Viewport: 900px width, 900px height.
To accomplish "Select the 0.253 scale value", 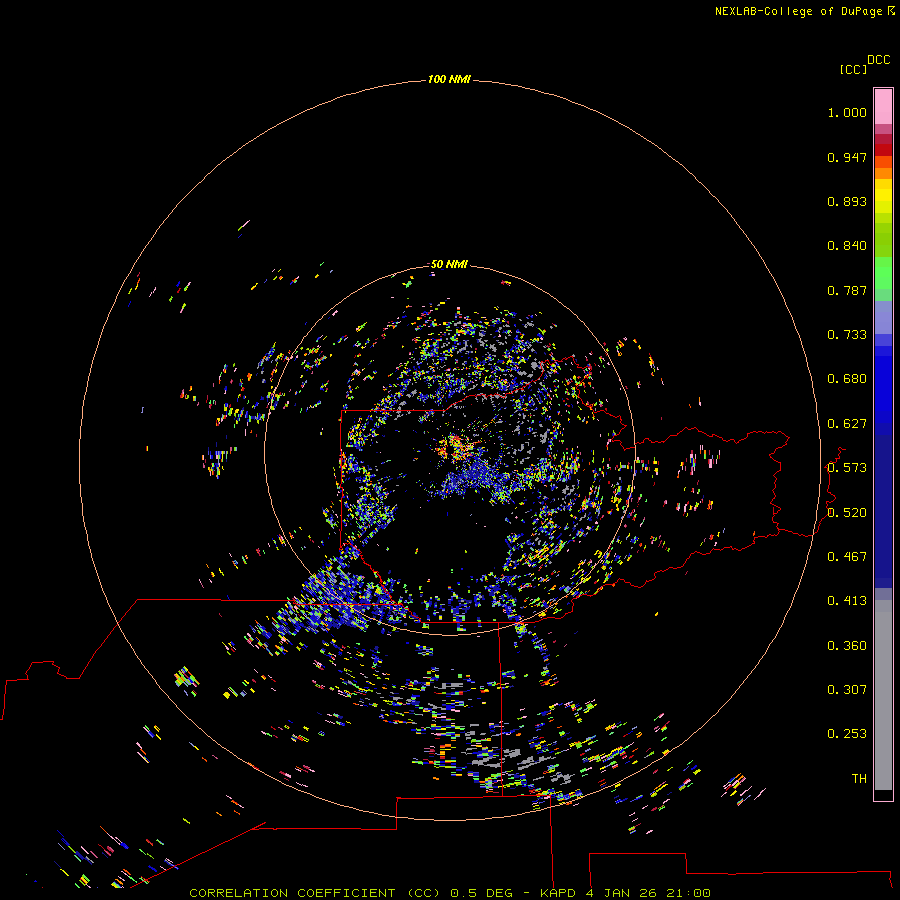I will pyautogui.click(x=847, y=734).
